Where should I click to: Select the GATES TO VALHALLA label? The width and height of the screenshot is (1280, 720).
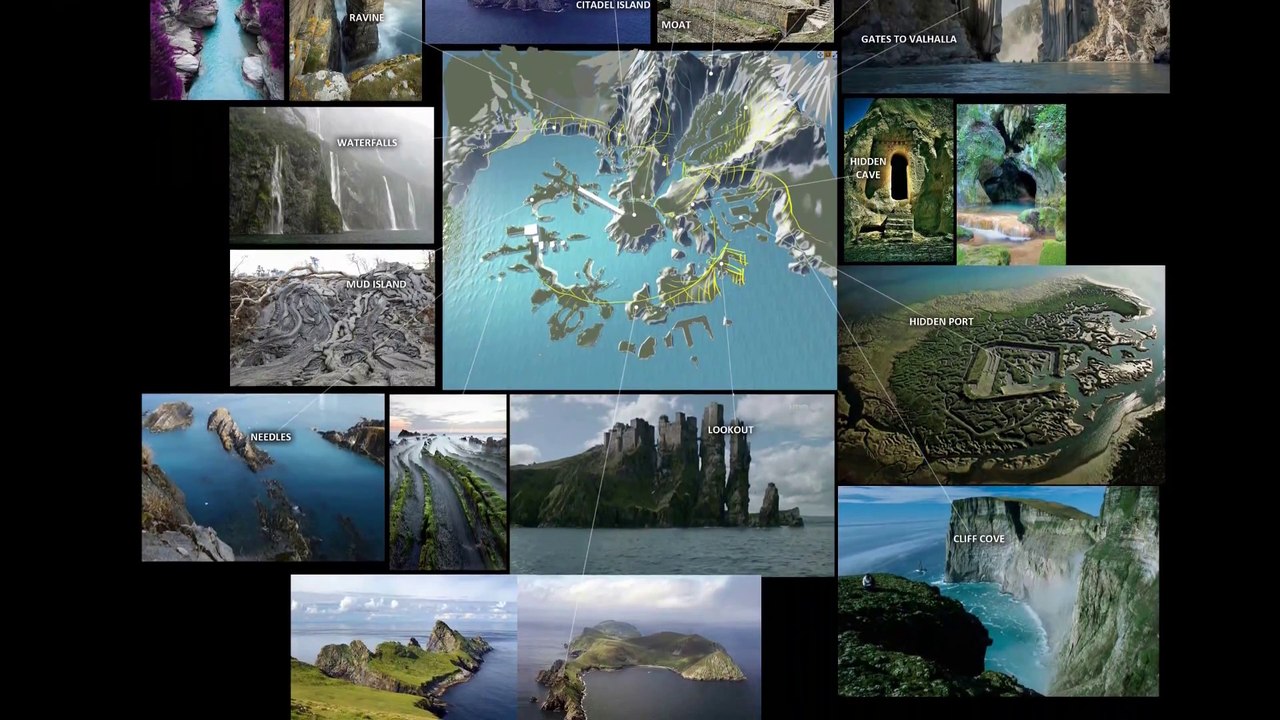point(909,39)
